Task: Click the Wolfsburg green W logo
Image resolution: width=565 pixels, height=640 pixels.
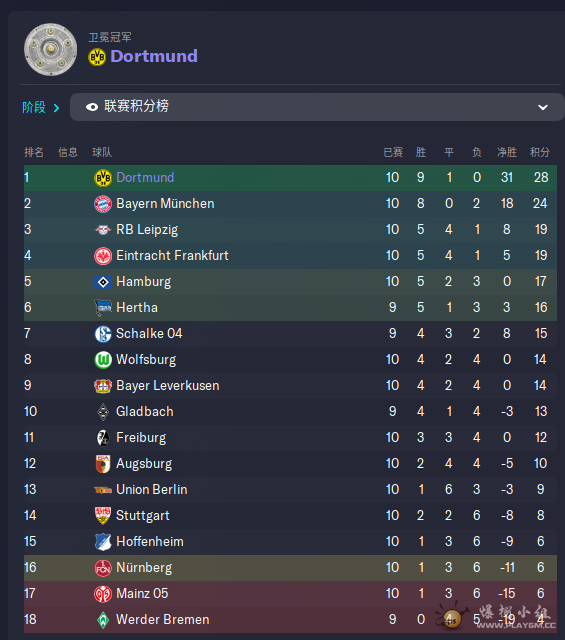Action: point(103,360)
